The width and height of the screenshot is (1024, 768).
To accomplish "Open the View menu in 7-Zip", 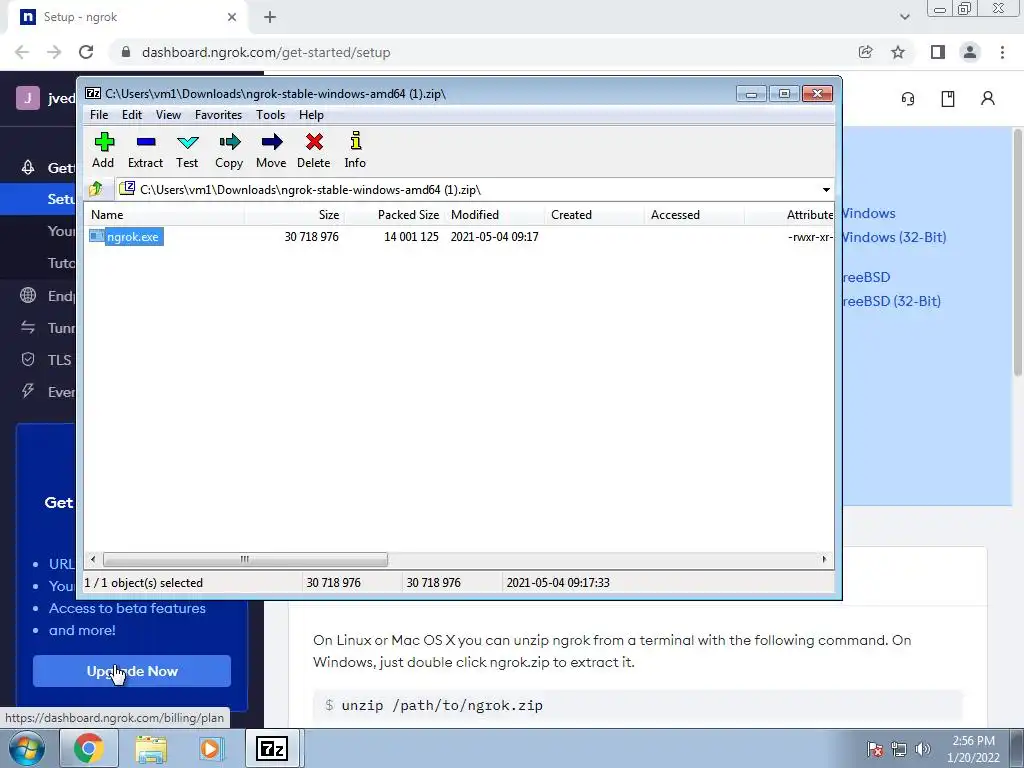I will tap(168, 115).
